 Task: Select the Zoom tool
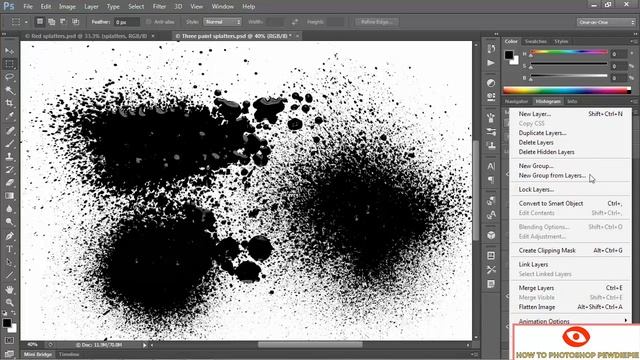9,302
